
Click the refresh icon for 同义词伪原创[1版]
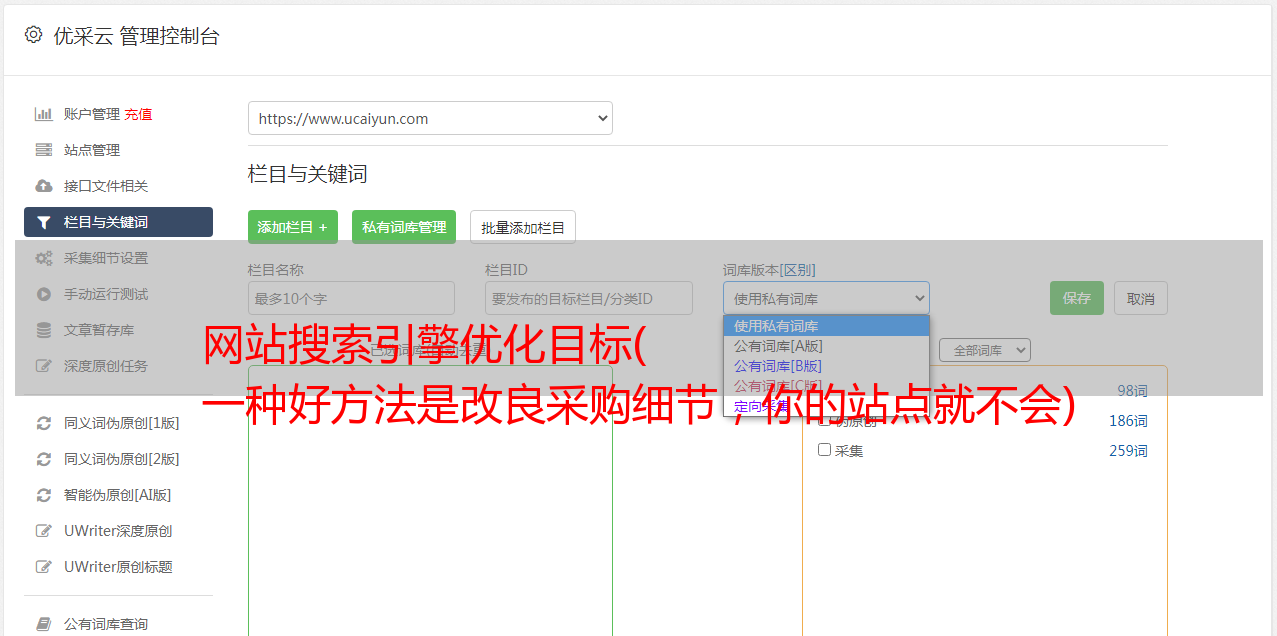[x=44, y=423]
